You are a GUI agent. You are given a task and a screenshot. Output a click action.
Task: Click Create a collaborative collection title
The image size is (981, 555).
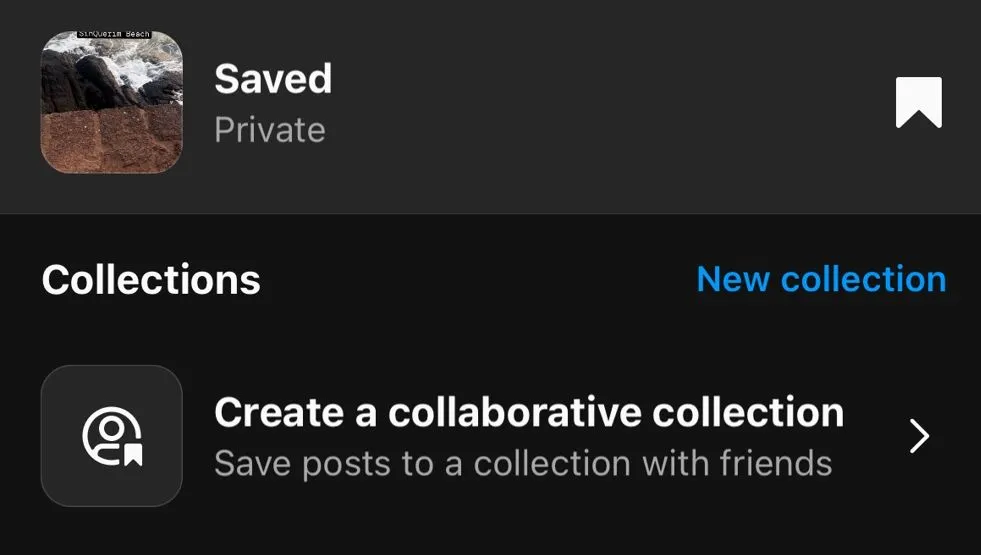(x=529, y=412)
